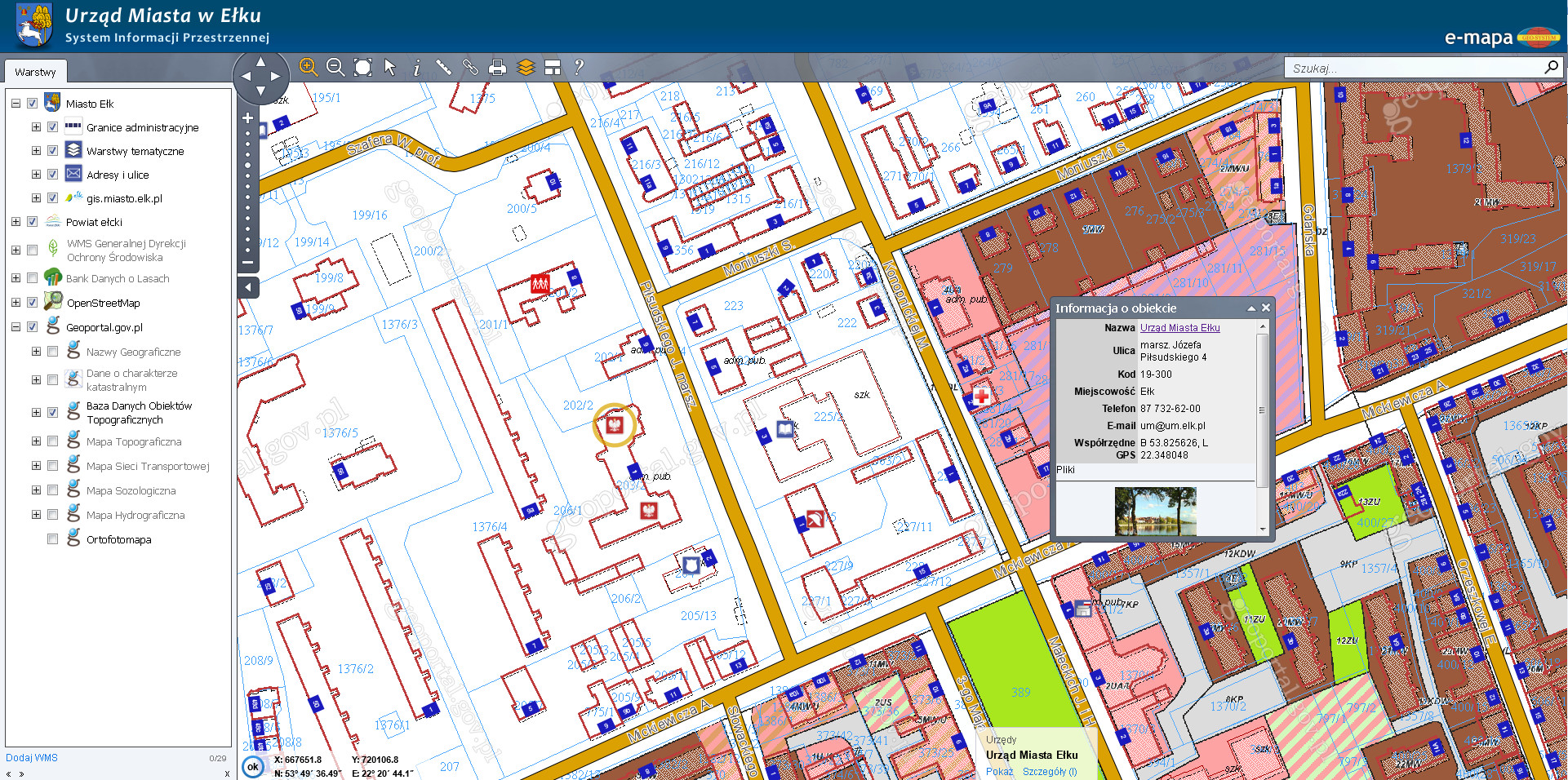Toggle OpenStreetMap layer checkbox
The height and width of the screenshot is (780, 1568).
click(x=32, y=303)
